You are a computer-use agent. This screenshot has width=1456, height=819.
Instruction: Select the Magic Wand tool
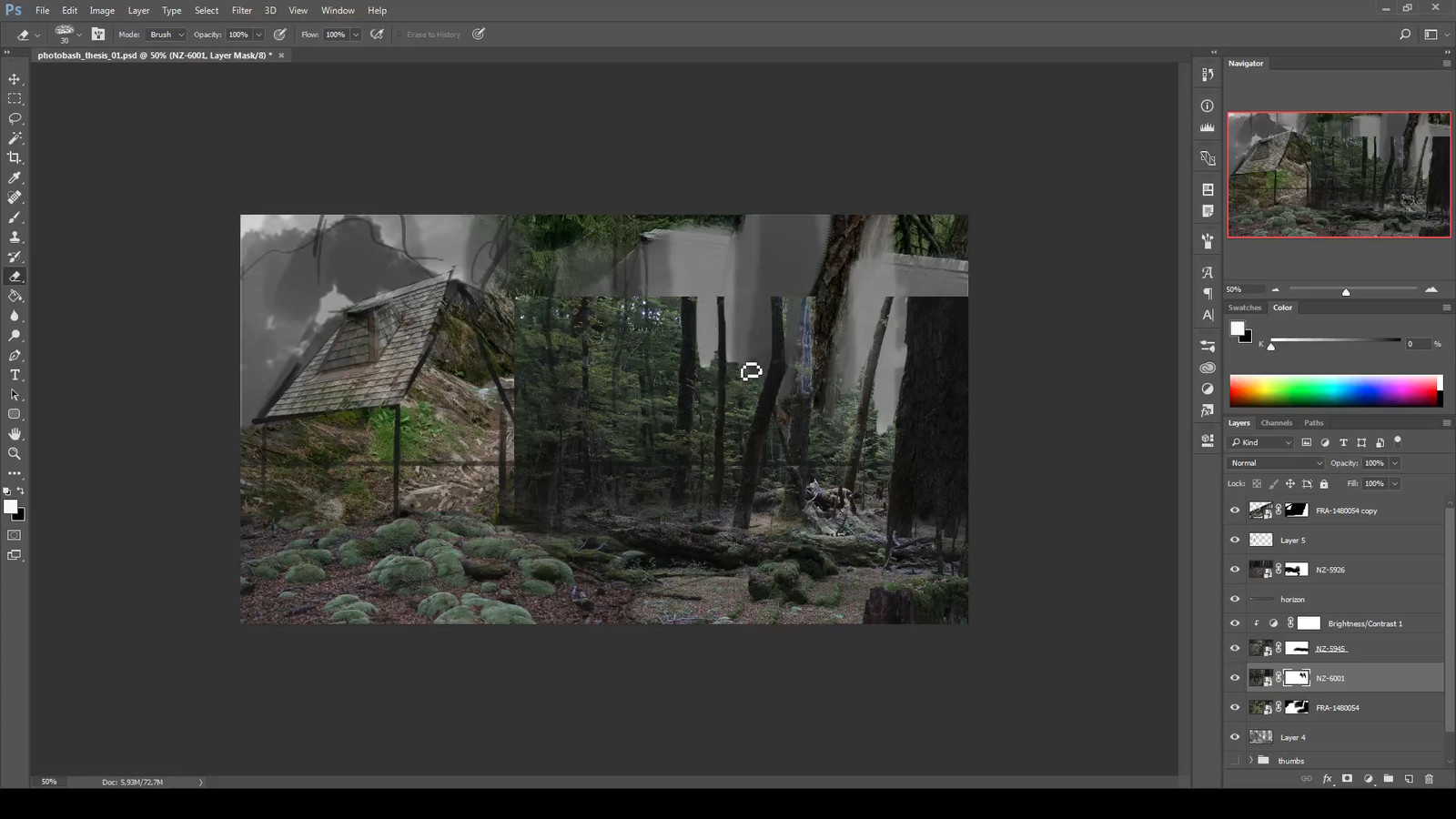point(15,138)
